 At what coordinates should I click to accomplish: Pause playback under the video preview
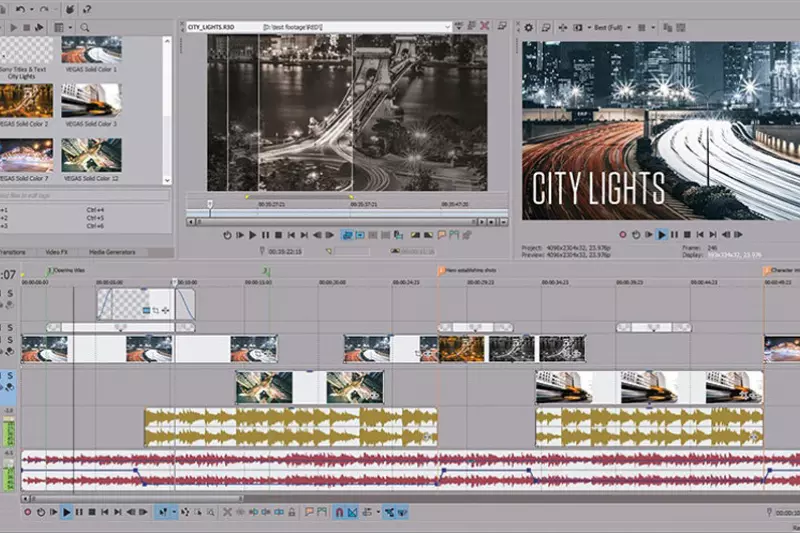tap(674, 235)
